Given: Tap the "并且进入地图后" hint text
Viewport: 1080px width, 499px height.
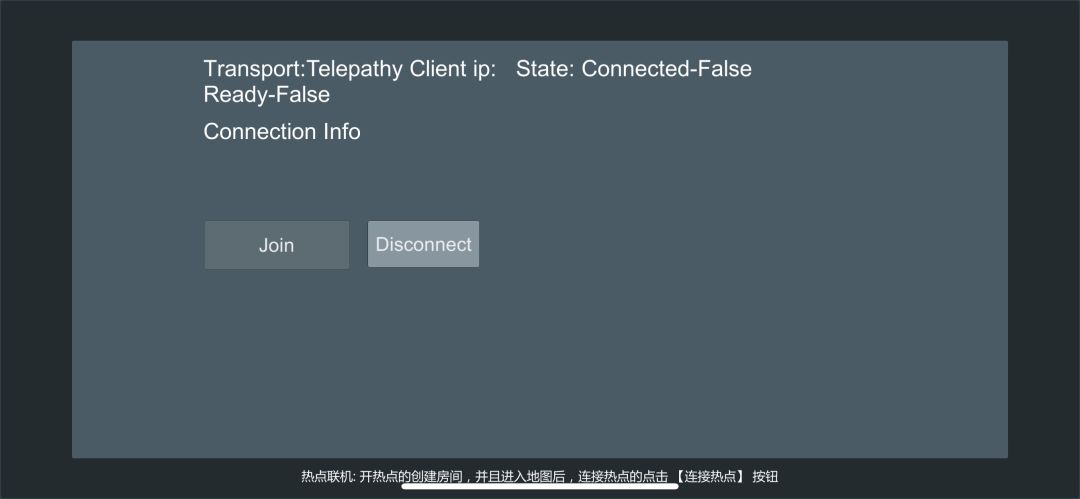Looking at the screenshot, I should click(x=519, y=477).
